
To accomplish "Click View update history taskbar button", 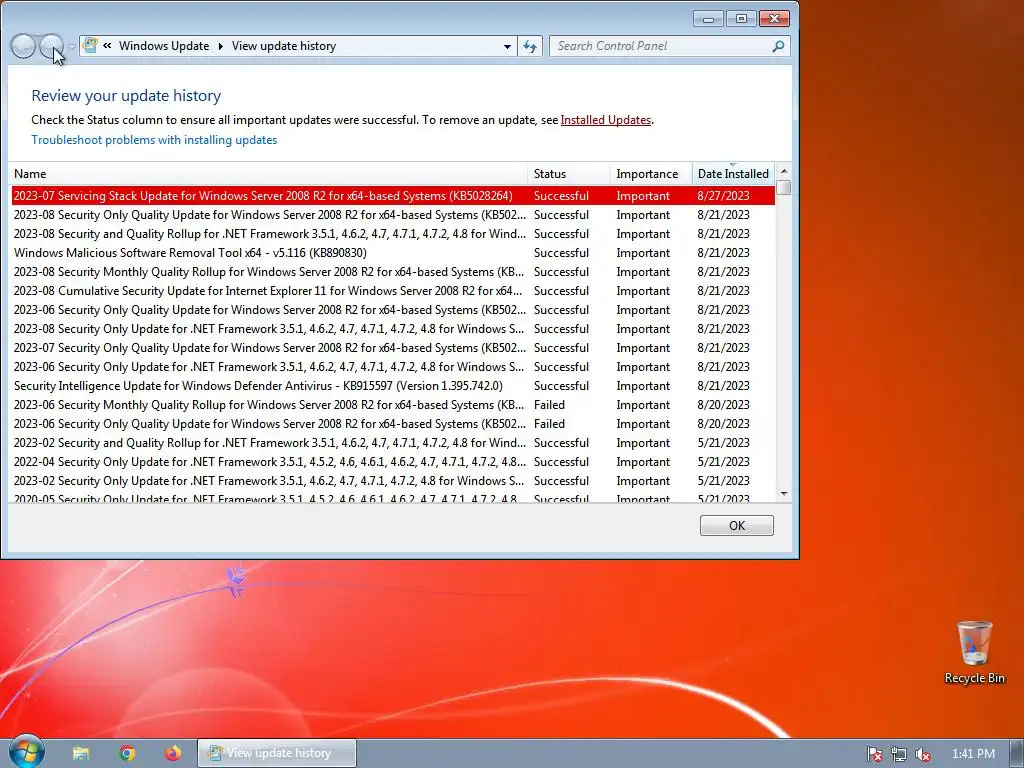I will [277, 753].
